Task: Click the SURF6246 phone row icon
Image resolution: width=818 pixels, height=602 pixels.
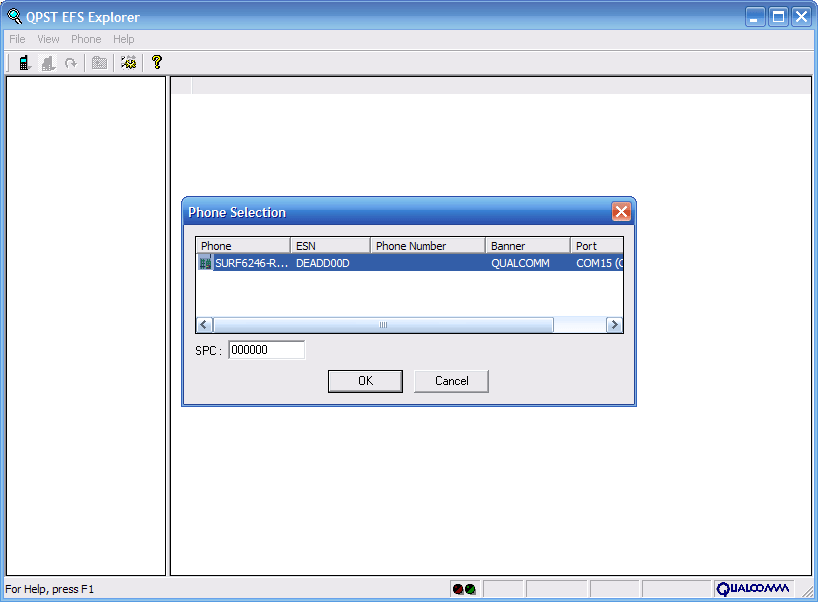Action: 205,263
